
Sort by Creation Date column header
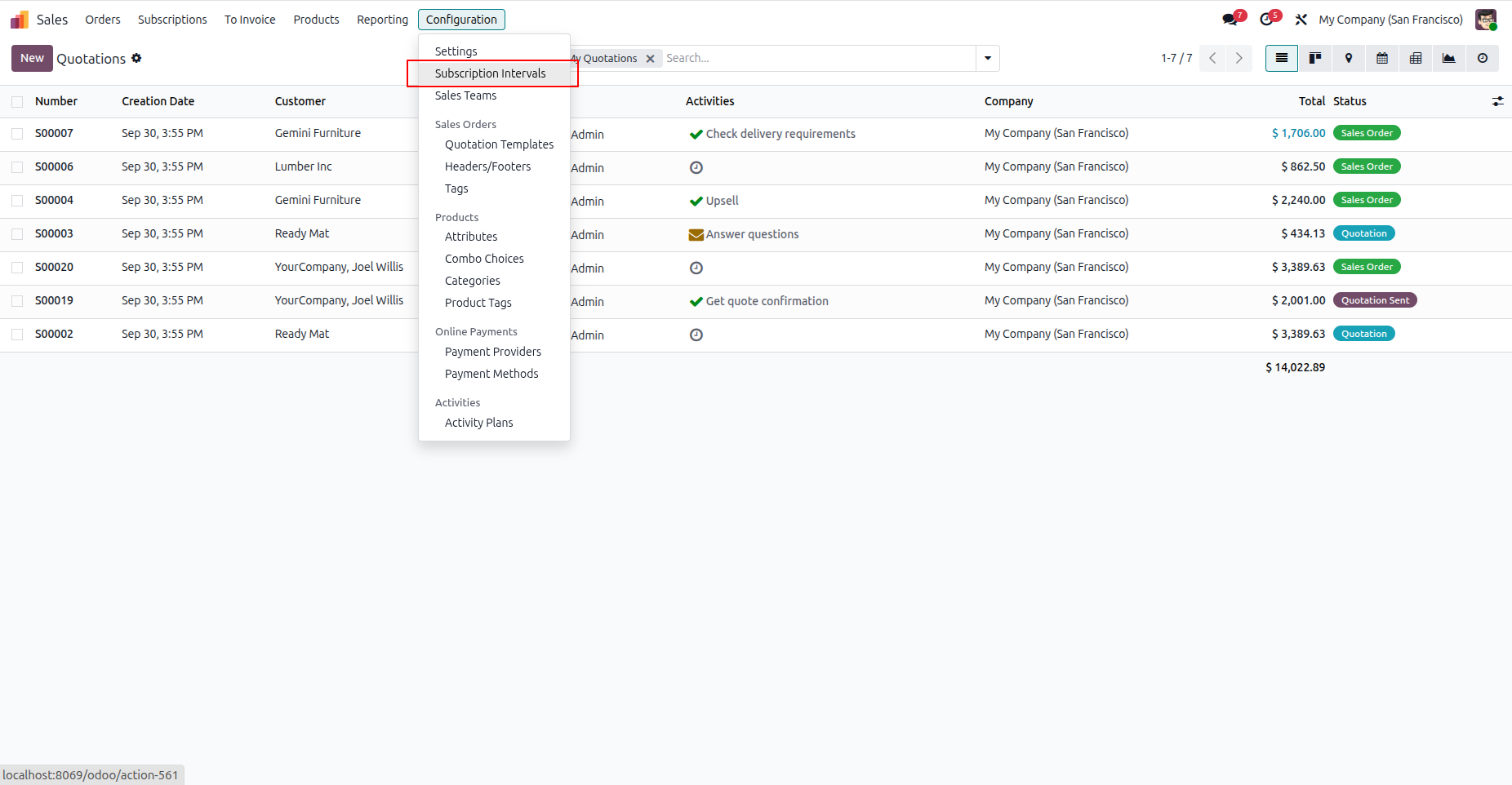click(158, 101)
